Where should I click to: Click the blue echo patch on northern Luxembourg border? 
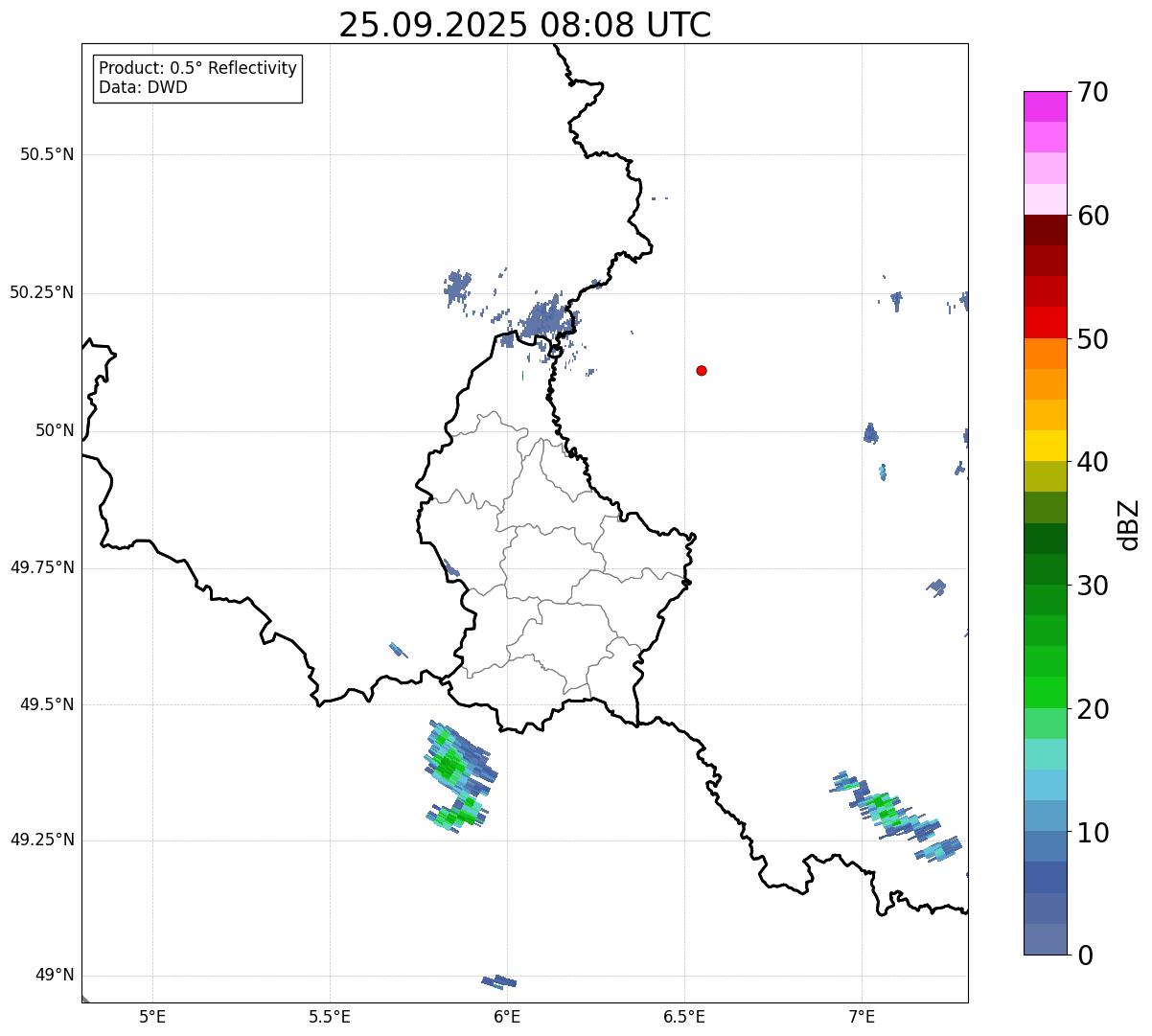click(544, 318)
